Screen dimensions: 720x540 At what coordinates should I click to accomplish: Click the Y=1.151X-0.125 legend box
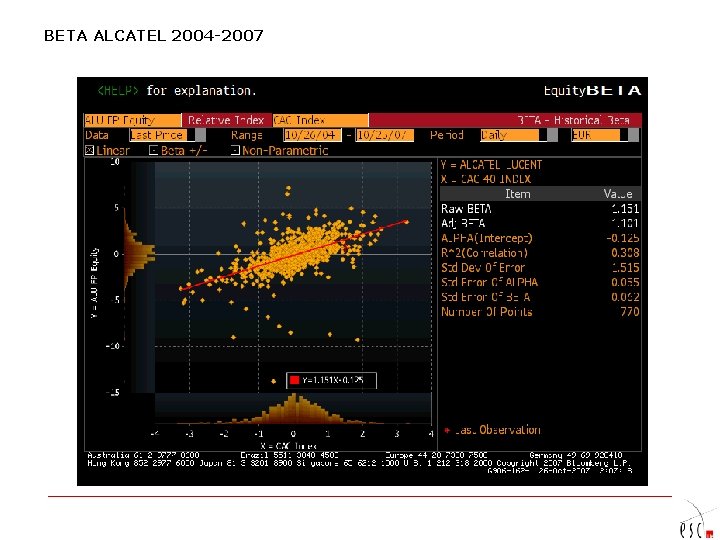coord(331,380)
